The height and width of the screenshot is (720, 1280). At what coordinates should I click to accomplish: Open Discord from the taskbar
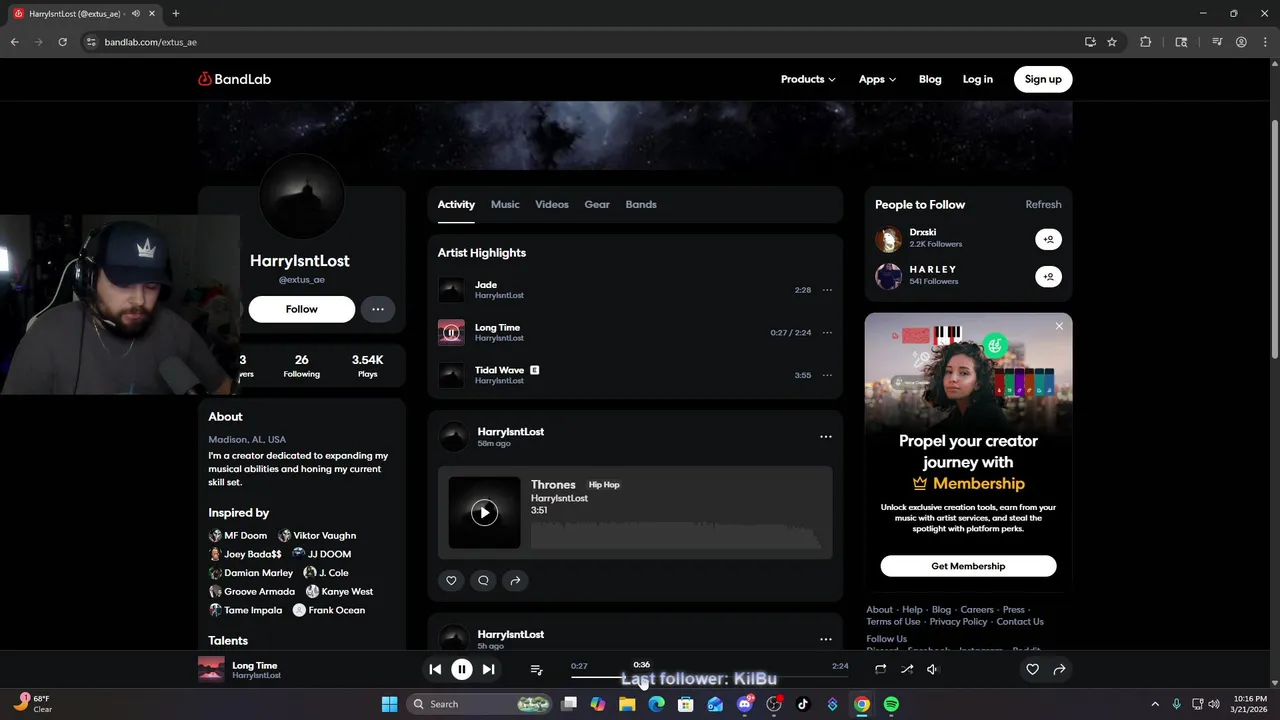744,704
